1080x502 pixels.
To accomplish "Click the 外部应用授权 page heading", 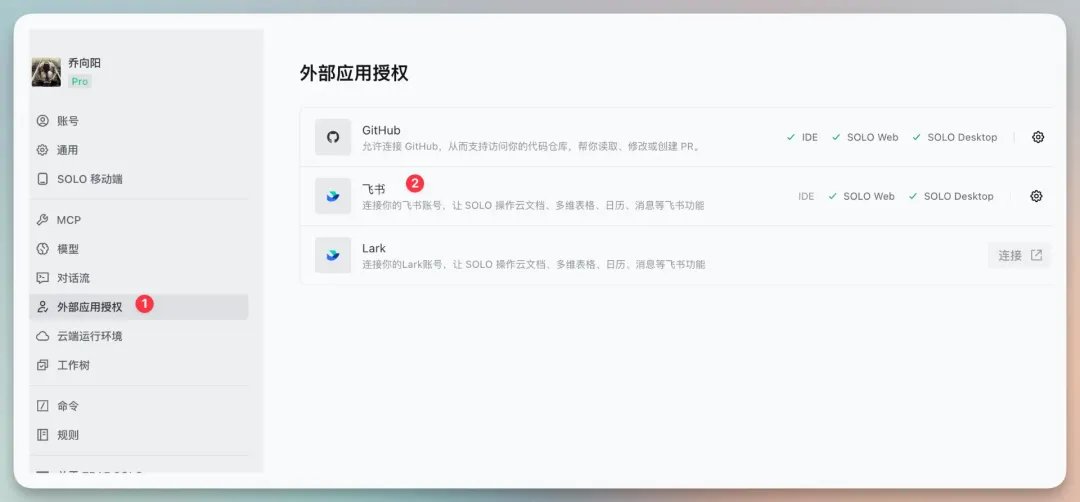I will point(354,73).
